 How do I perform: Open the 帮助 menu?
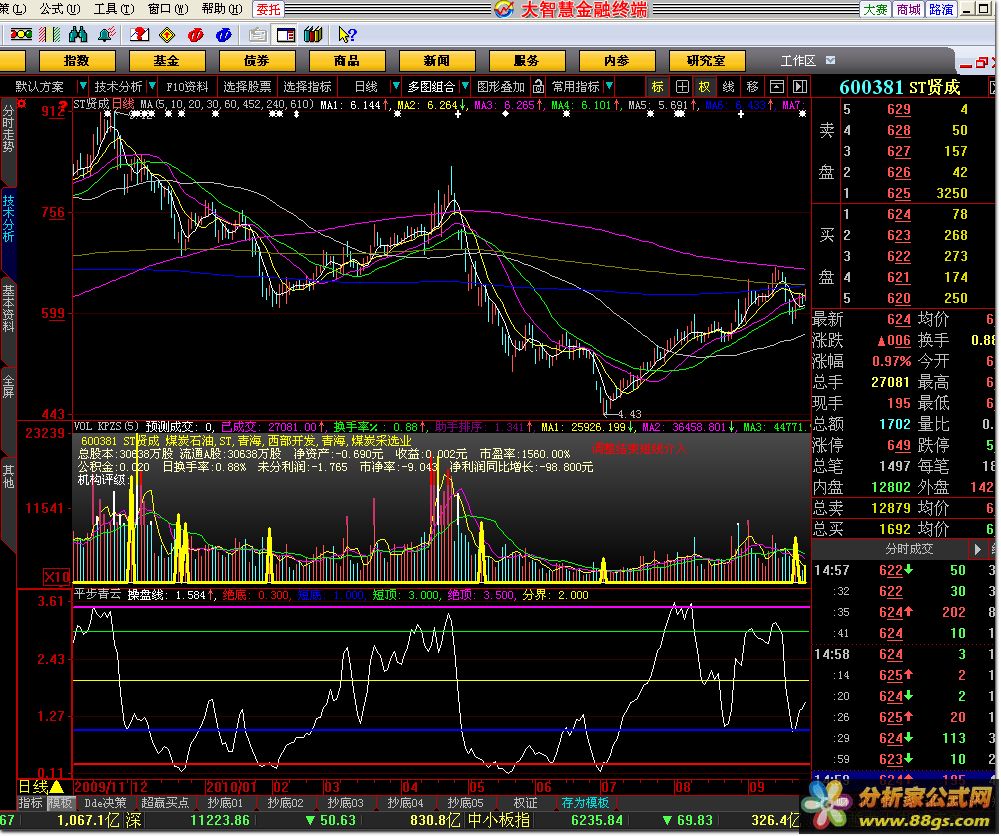click(x=222, y=9)
